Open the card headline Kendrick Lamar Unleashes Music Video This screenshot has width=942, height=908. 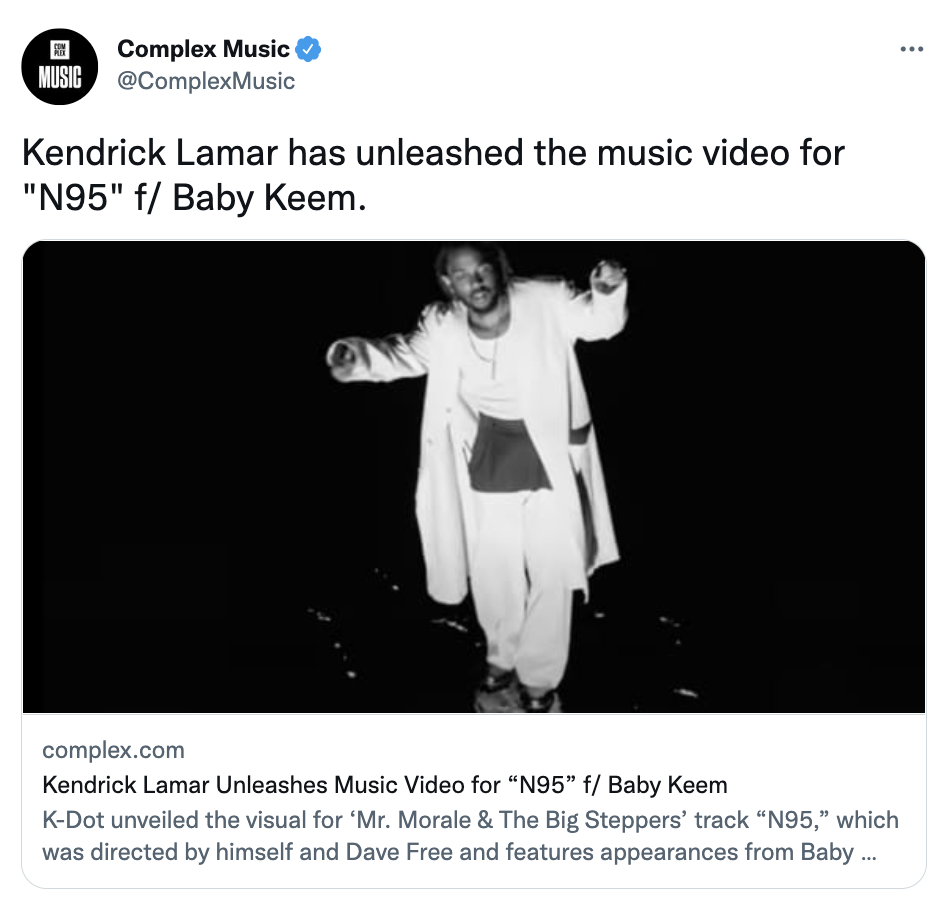click(x=384, y=785)
